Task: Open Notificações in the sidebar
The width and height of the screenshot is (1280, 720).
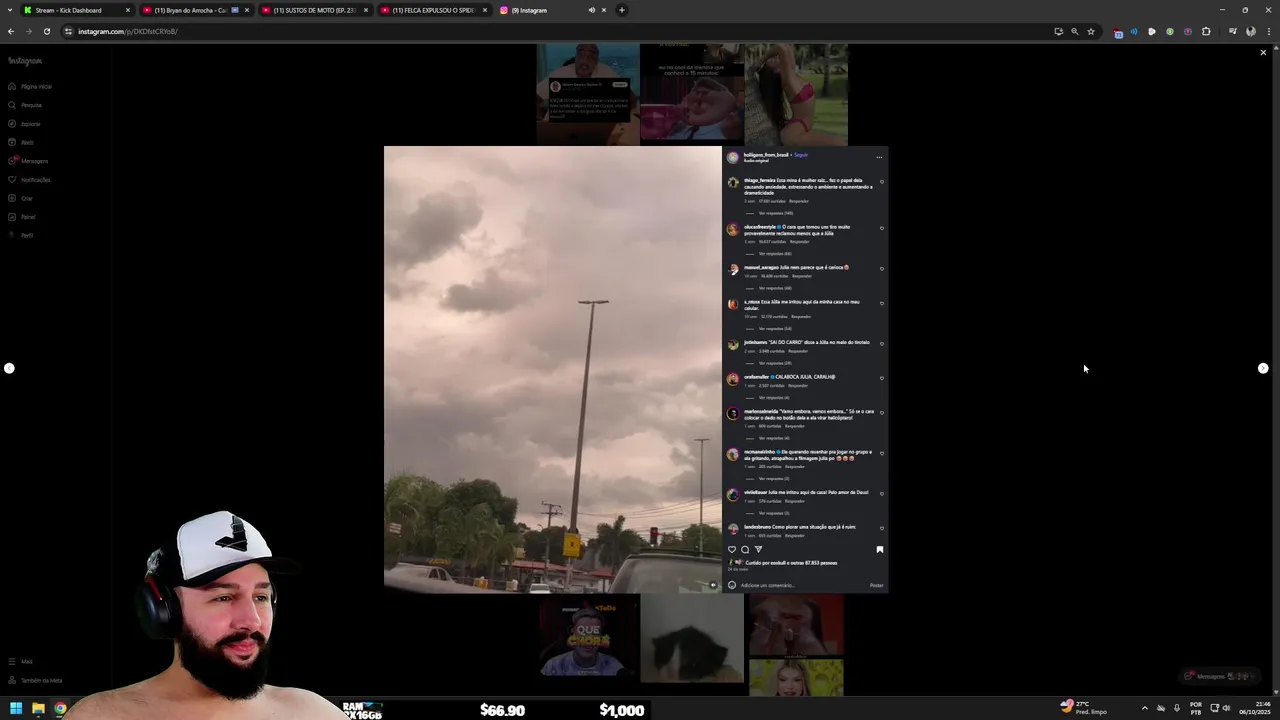Action: (29, 180)
